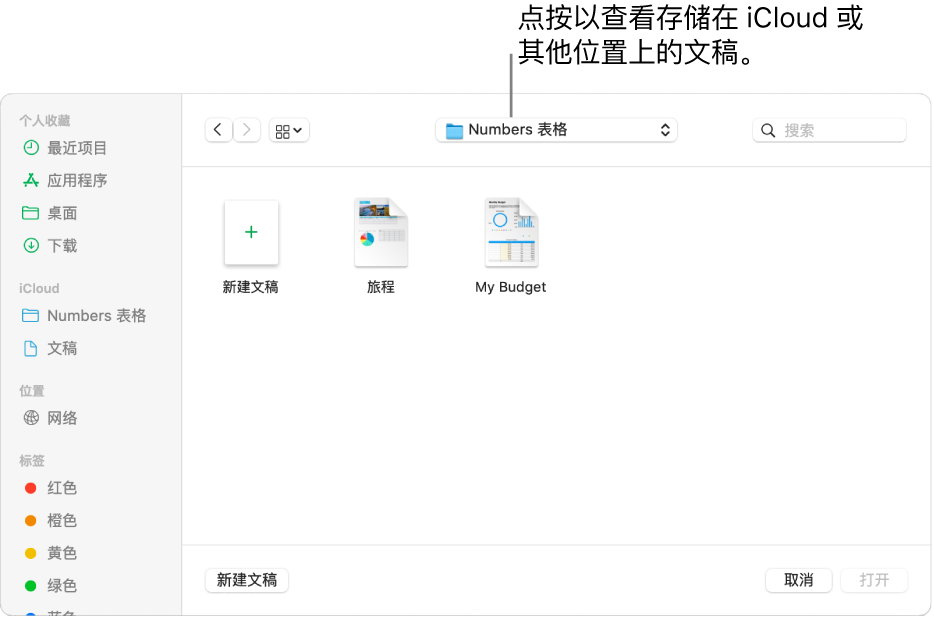
Task: Open iCloud 文稿 documents folder
Action: coord(50,348)
